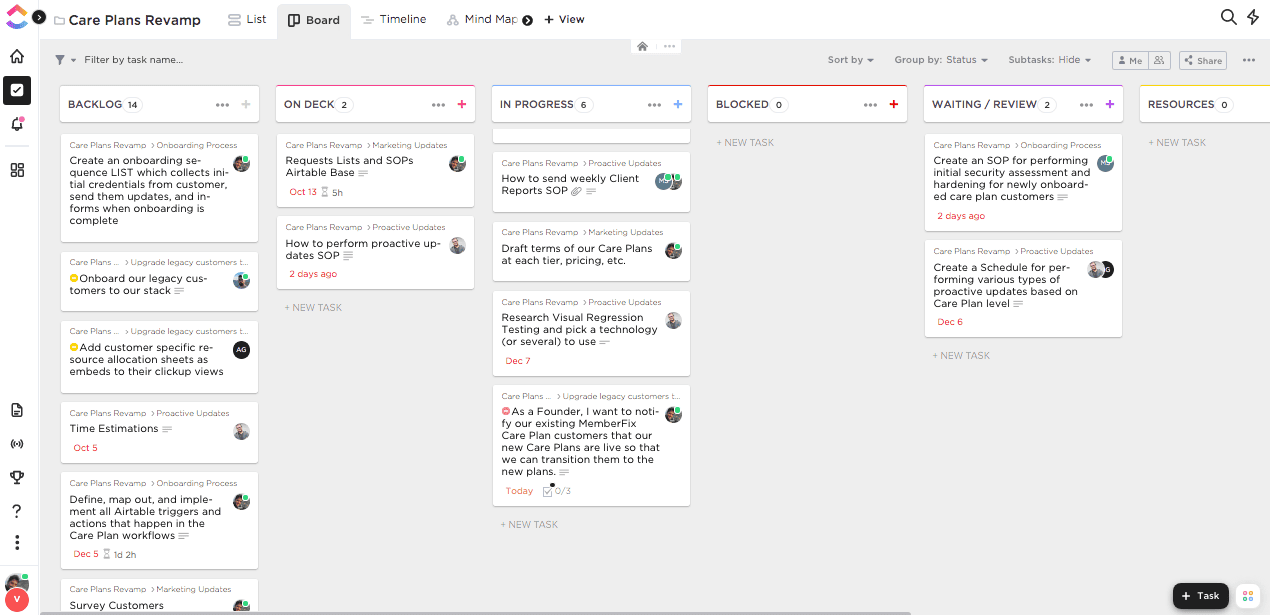
Task: Click the Filter by task name field
Action: 133,60
